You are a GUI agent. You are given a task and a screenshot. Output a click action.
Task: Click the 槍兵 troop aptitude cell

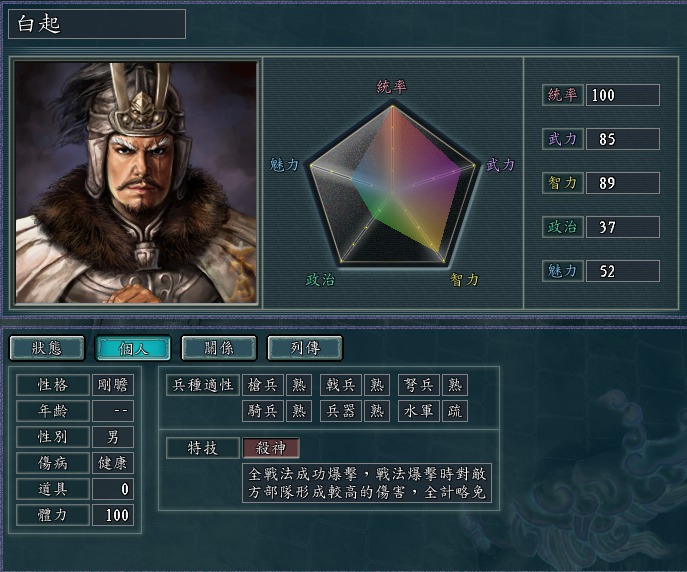(263, 385)
